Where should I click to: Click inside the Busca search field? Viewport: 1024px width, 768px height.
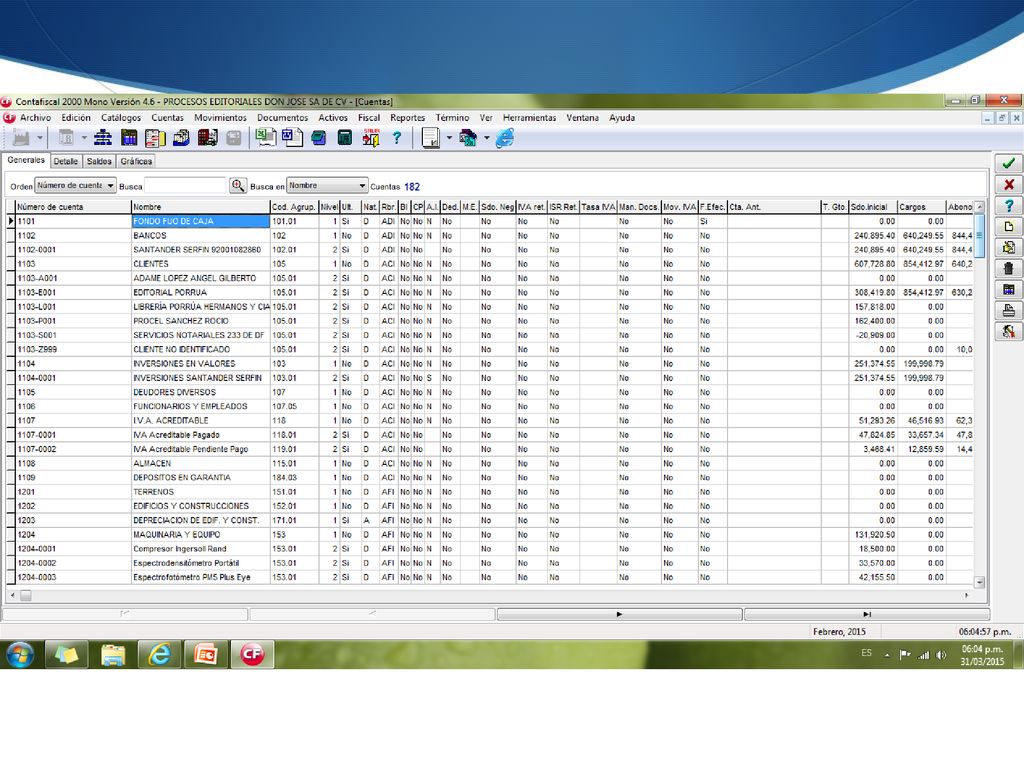point(185,186)
